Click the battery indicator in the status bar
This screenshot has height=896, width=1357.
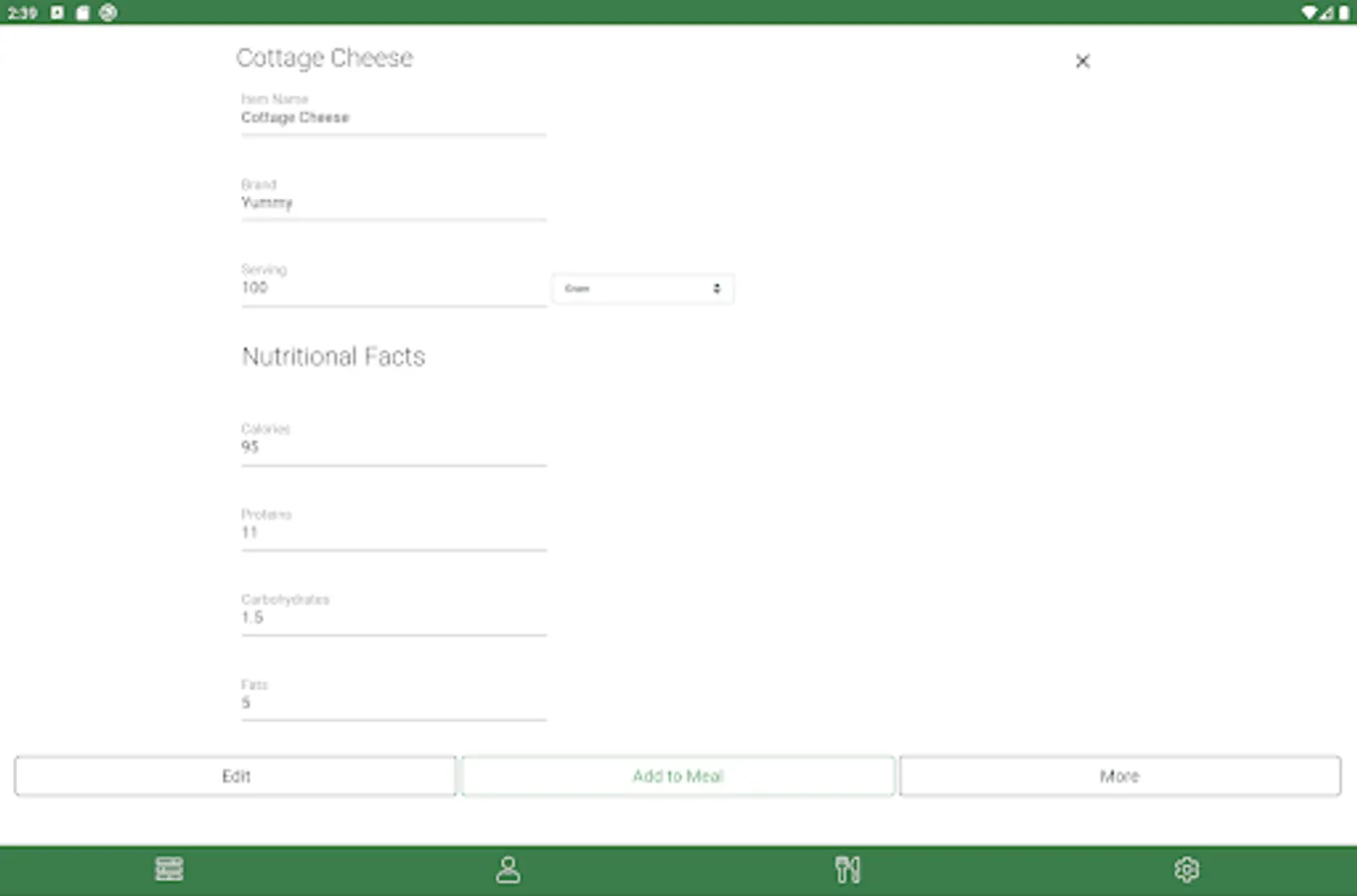tap(1344, 13)
